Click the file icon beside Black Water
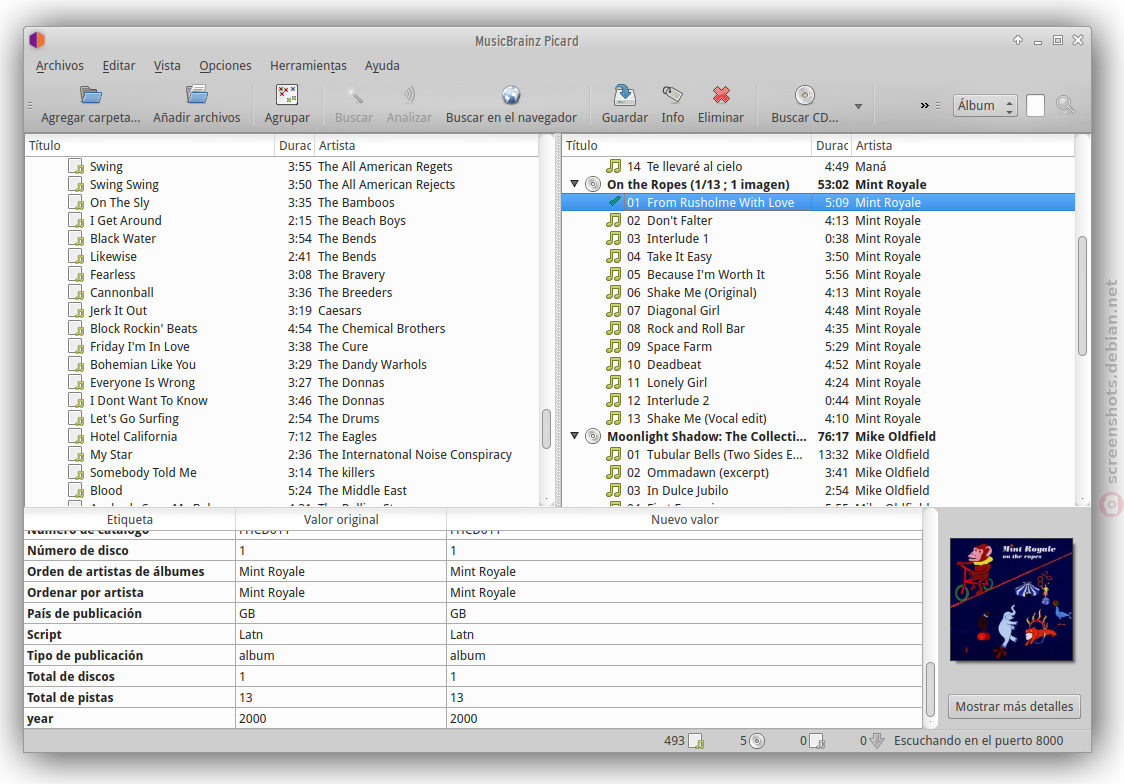 click(76, 239)
